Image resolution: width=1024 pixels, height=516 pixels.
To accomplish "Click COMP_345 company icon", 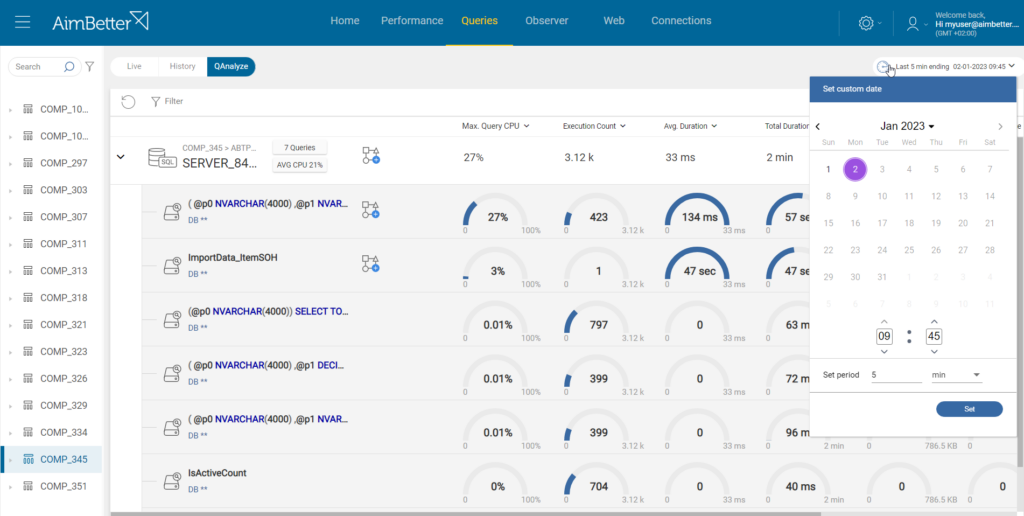I will coord(28,459).
